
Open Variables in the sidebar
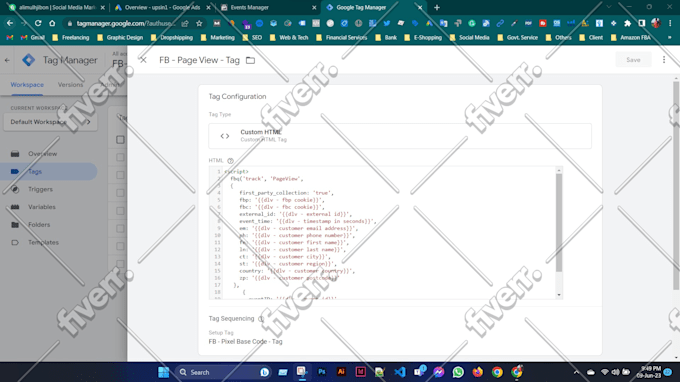pyautogui.click(x=42, y=207)
